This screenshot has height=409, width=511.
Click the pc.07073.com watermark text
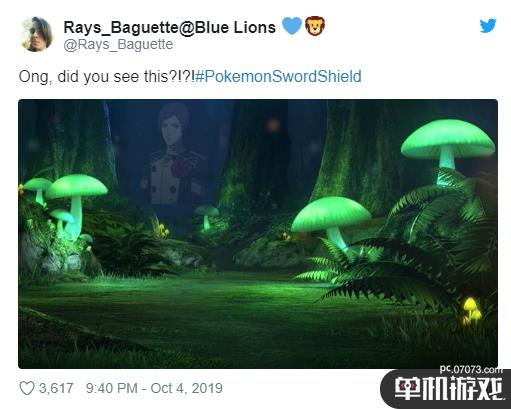tap(471, 369)
